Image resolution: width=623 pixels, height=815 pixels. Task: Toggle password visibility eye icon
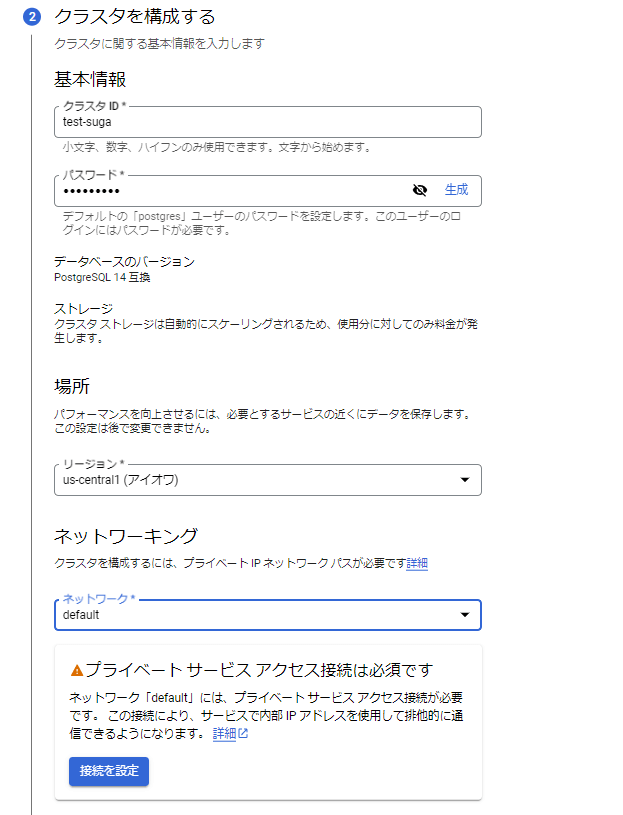pos(420,190)
